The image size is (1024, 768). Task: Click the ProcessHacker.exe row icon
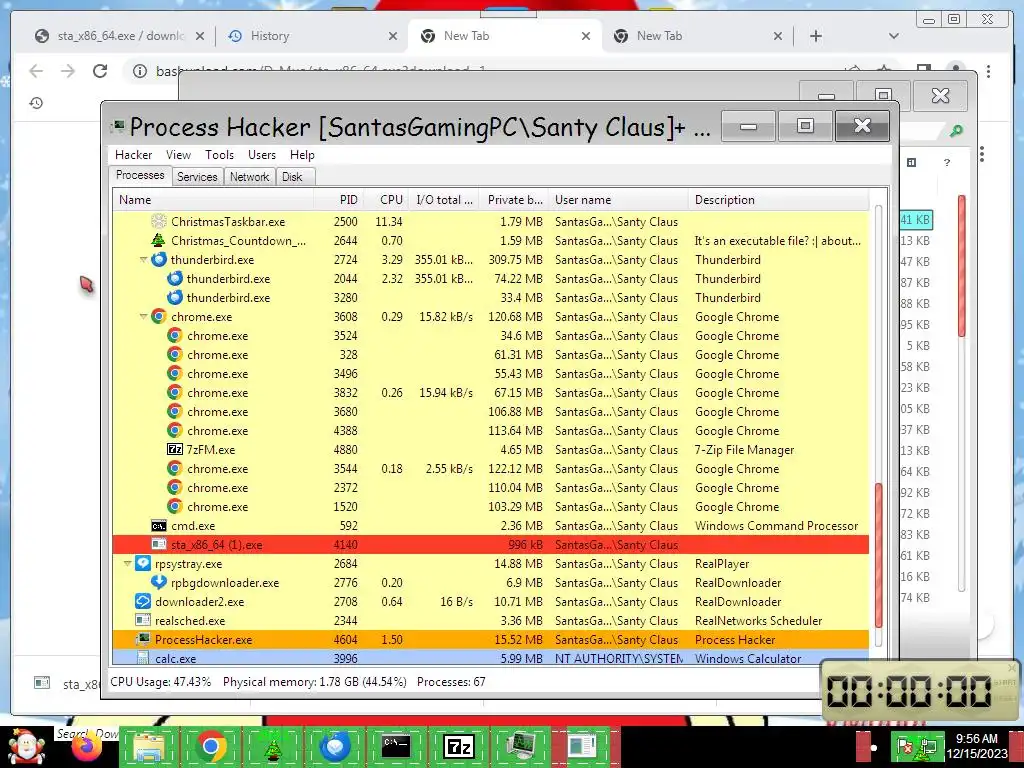142,639
